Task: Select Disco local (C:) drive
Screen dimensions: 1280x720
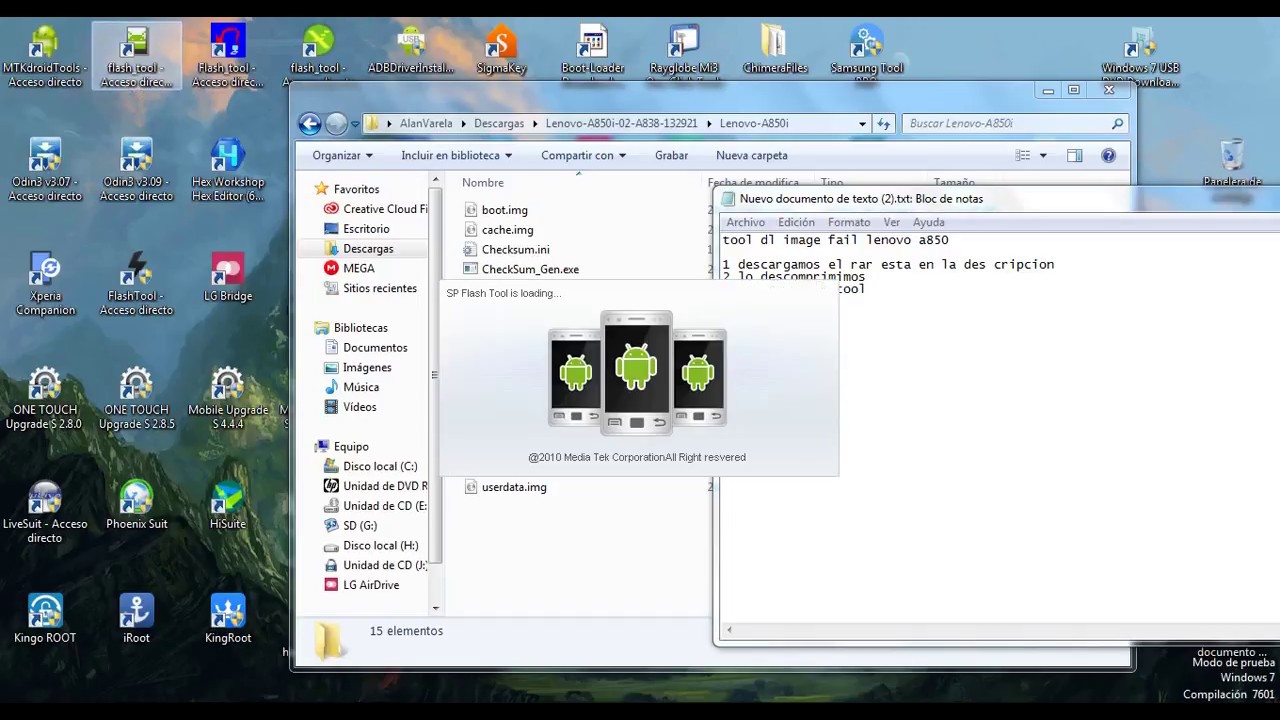Action: click(x=380, y=466)
